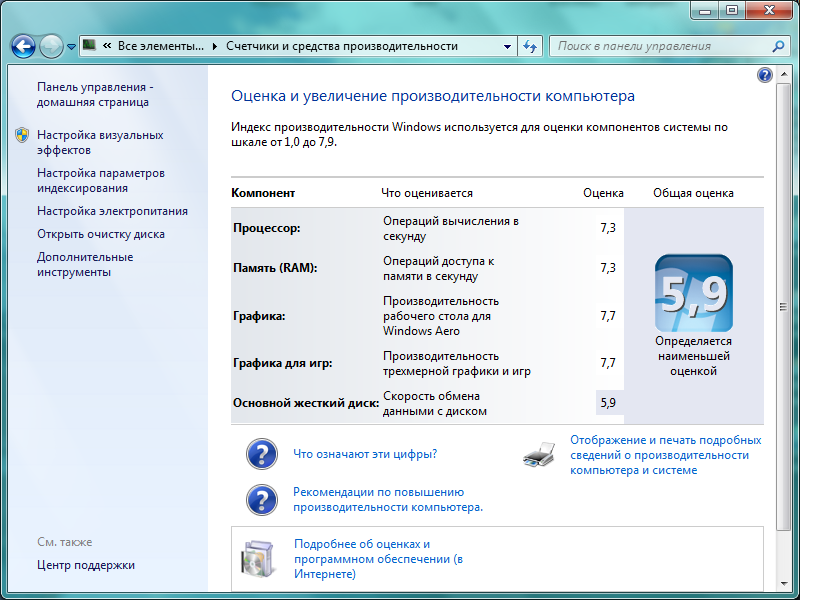The width and height of the screenshot is (819, 600).
Task: Expand the arrow after 'Все элементы' breadcrumb
Action: 215,46
